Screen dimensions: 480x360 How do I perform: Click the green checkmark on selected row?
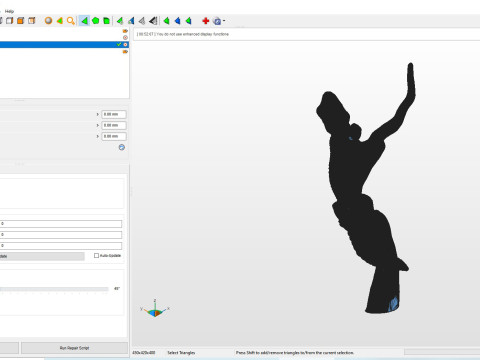[119, 44]
